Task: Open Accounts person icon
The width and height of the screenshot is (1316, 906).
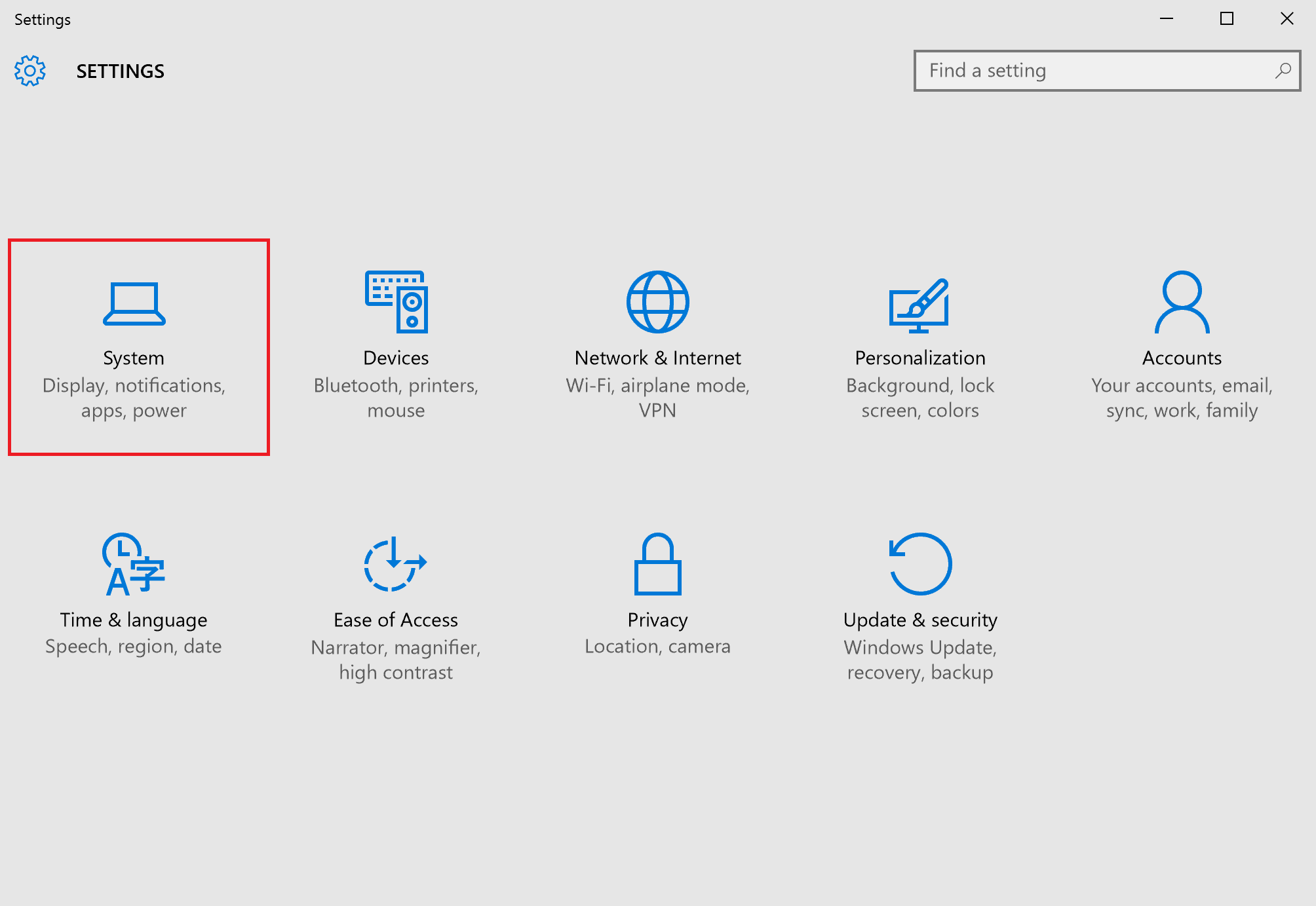Action: click(x=1182, y=301)
